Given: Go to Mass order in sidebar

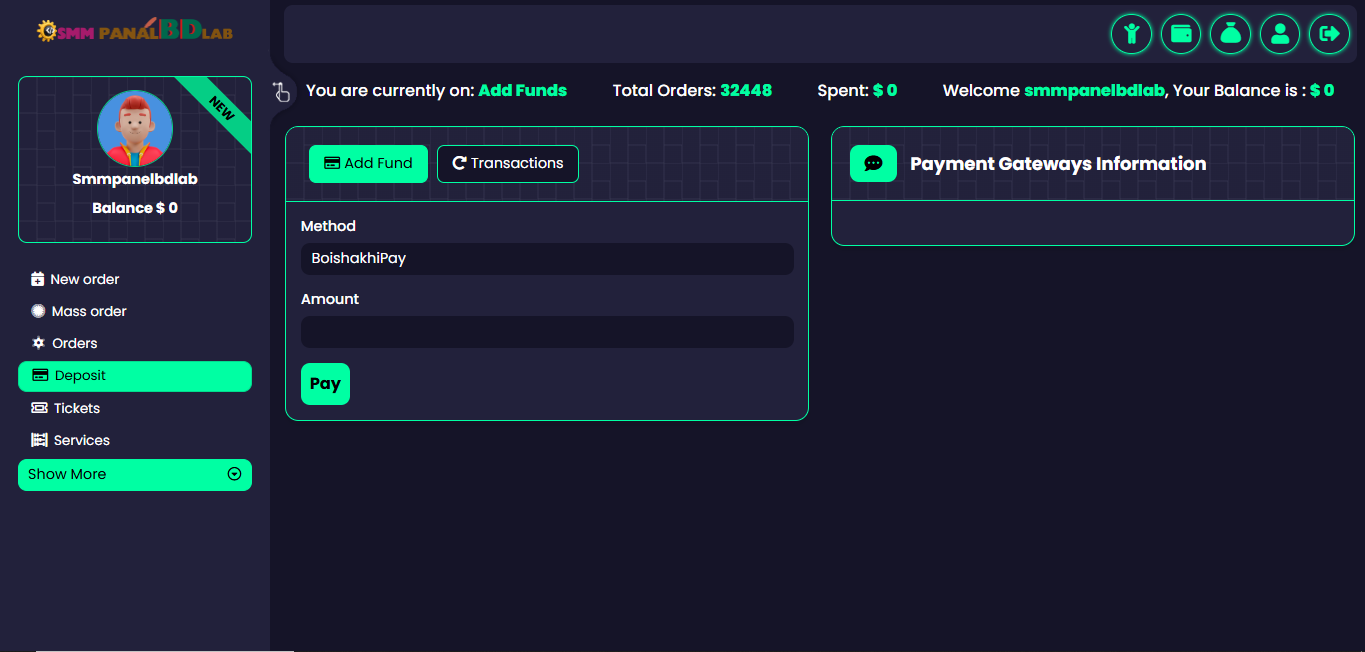Looking at the screenshot, I should (88, 312).
